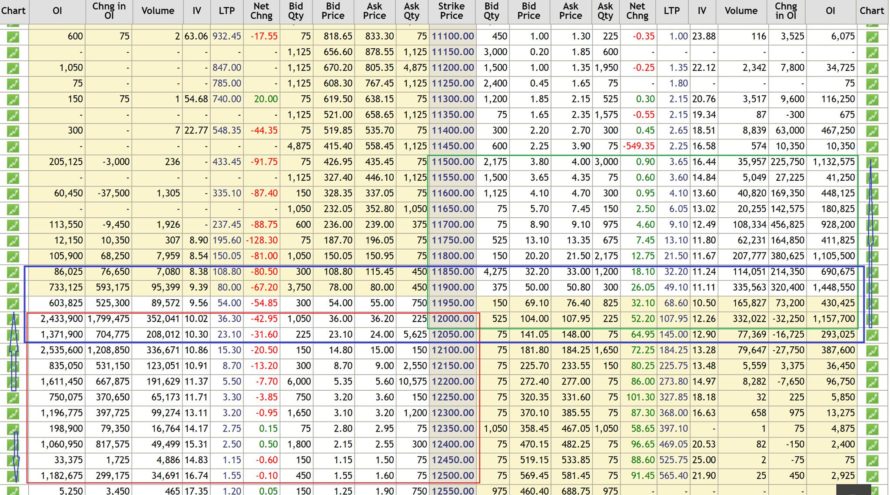Open the calls chart icon for strike 11700.00
The height and width of the screenshot is (495, 890).
[12, 225]
